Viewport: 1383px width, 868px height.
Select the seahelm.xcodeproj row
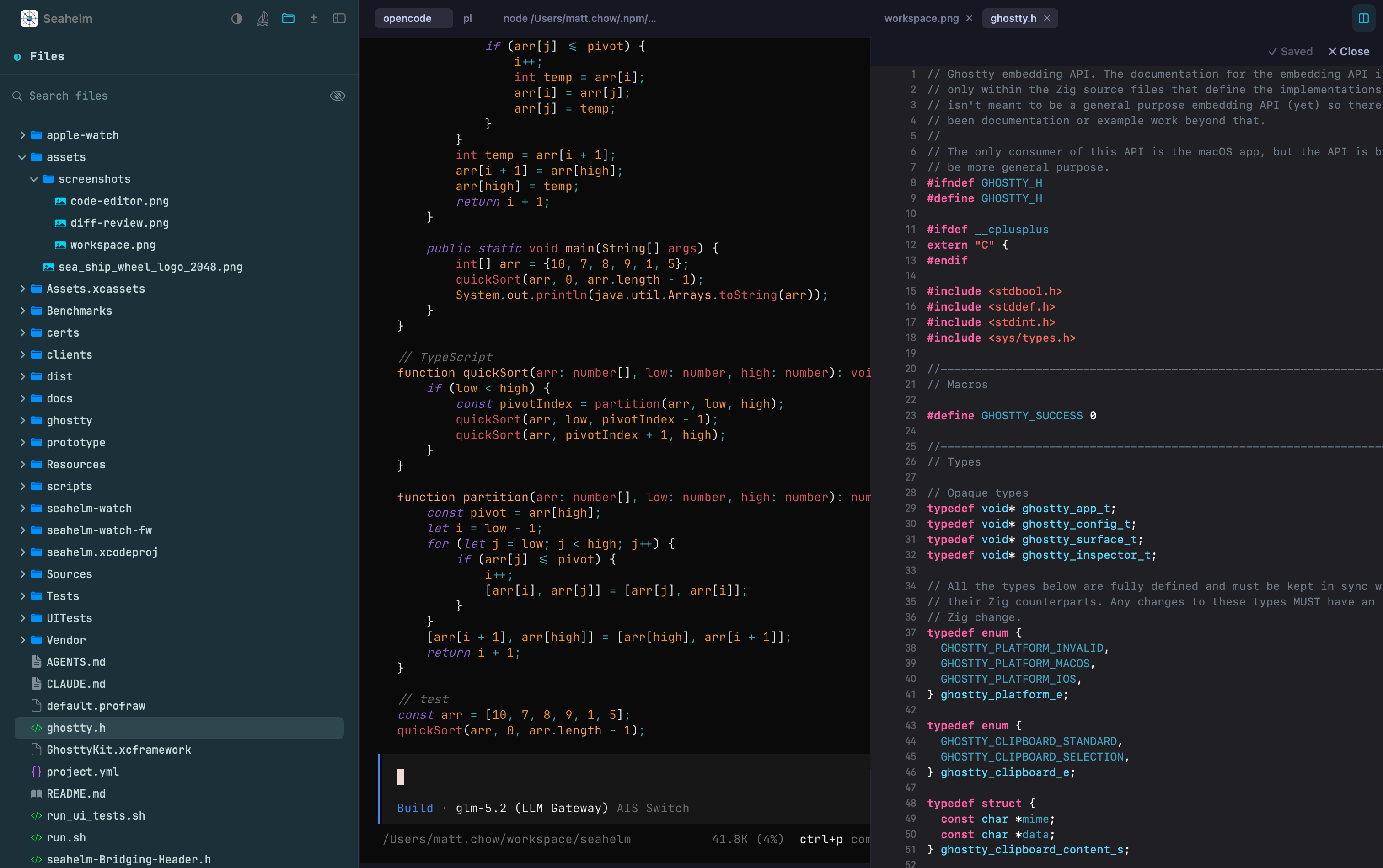[x=179, y=552]
